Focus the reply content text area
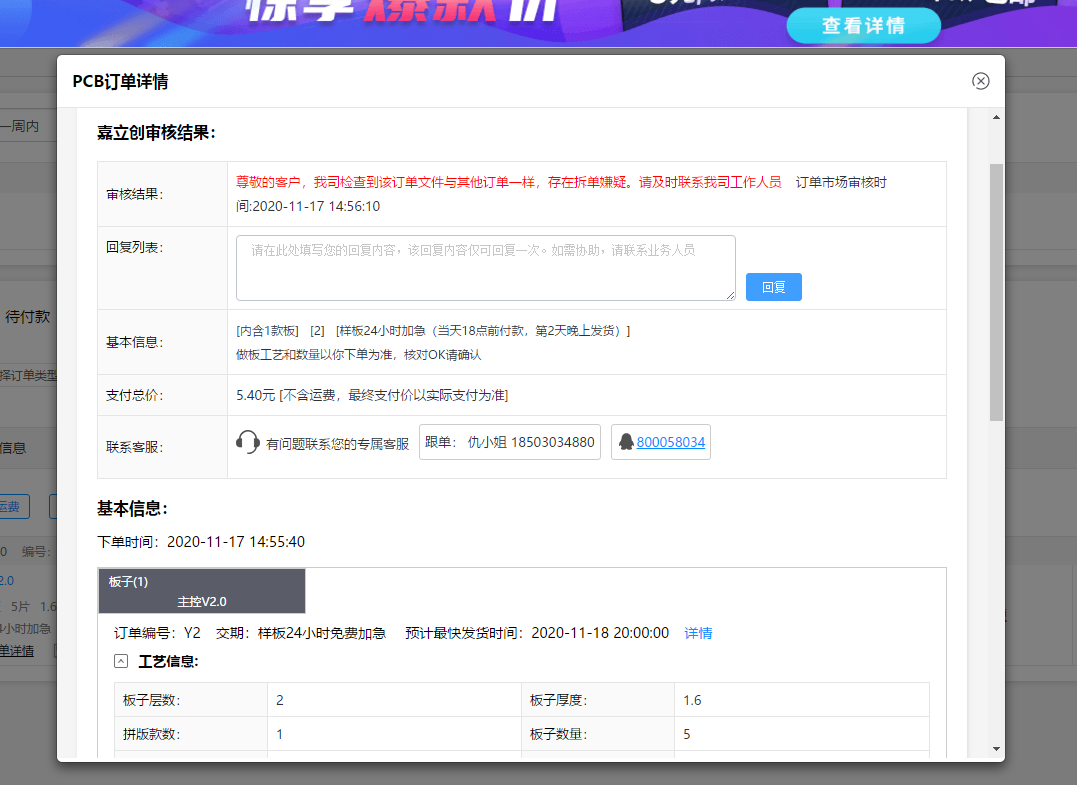This screenshot has width=1077, height=785. tap(486, 268)
